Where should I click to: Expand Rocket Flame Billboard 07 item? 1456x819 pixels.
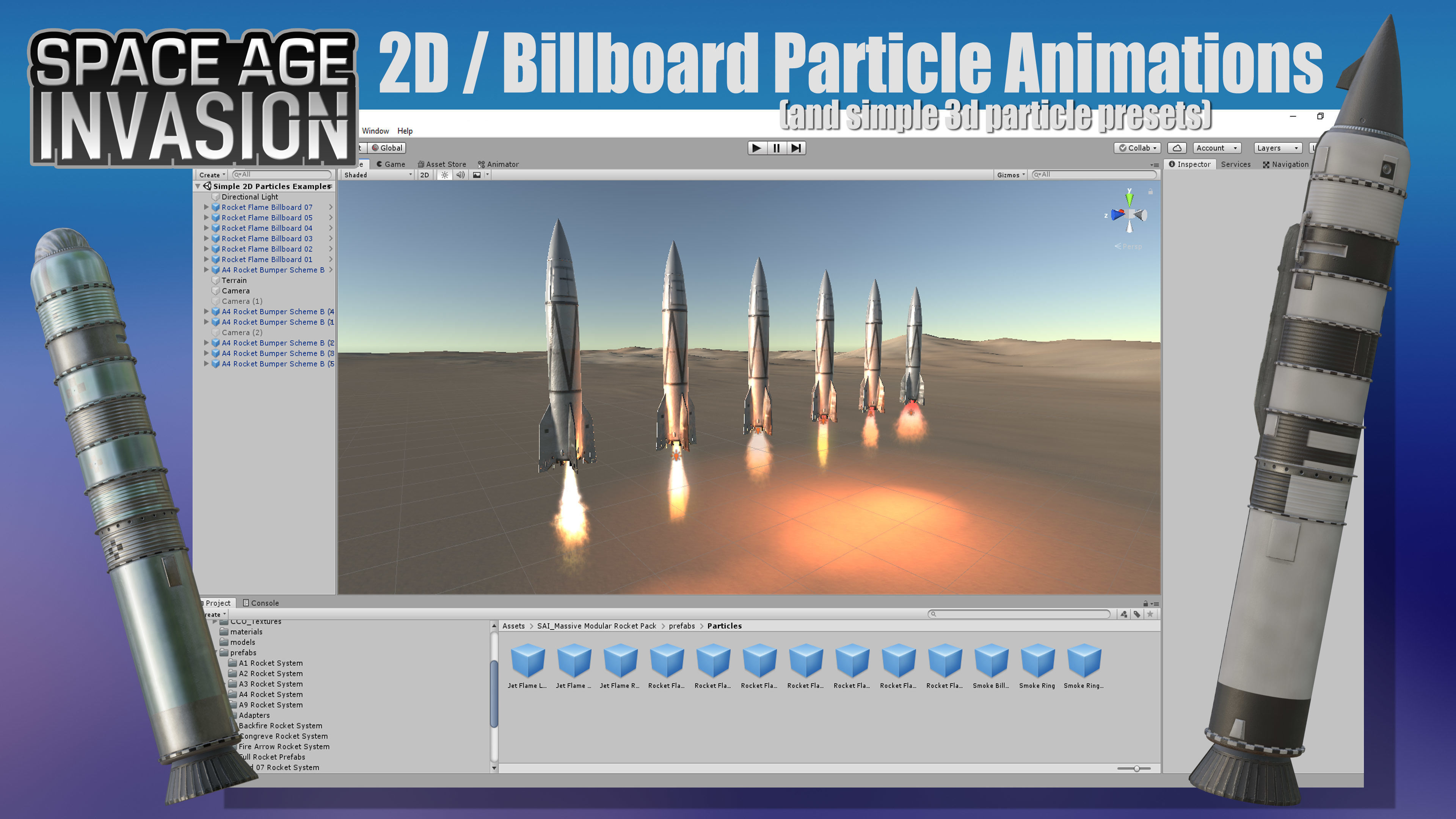(x=206, y=207)
